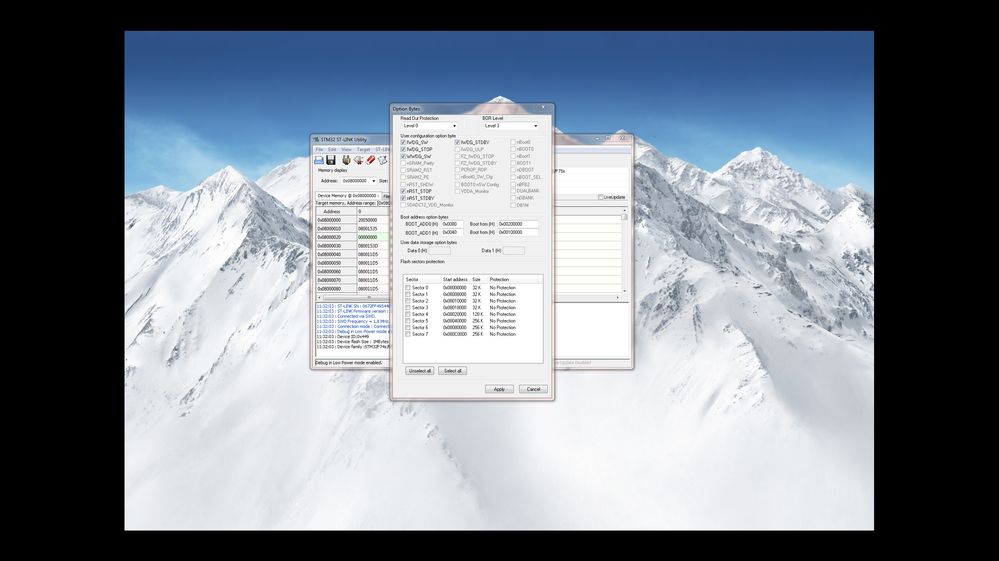Viewport: 999px width, 561px height.
Task: Check the Sector 1 protection checkbox
Action: click(408, 295)
